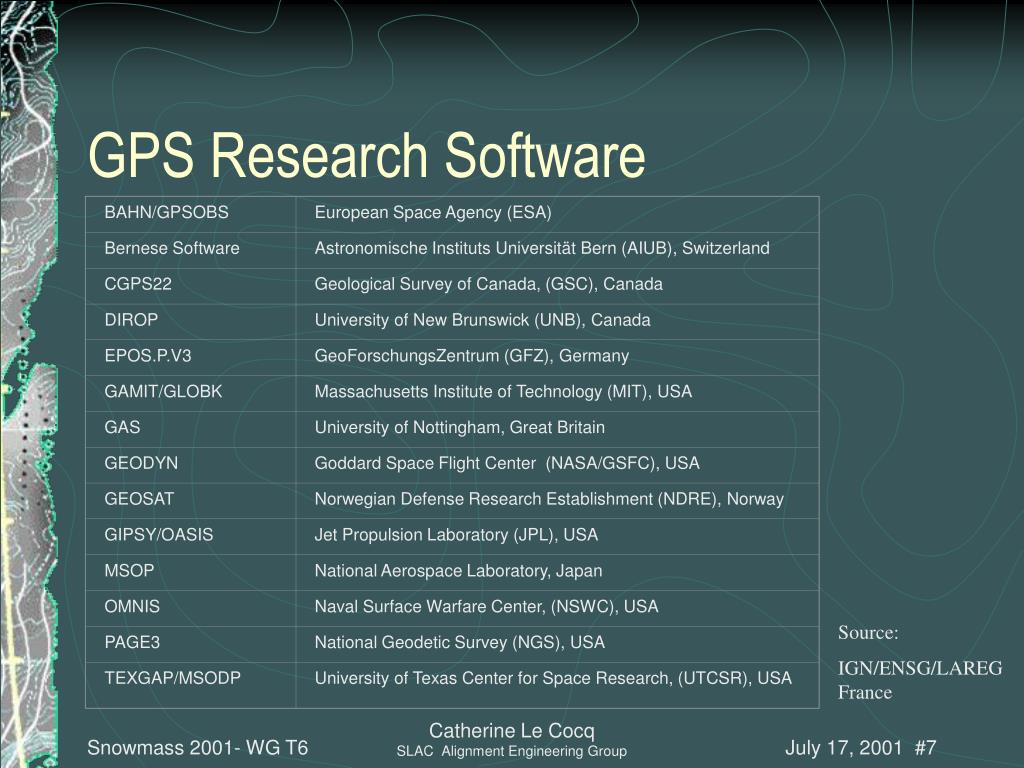1024x768 pixels.
Task: Click 'National Geodetic Survey (NGS), USA'
Action: click(460, 643)
